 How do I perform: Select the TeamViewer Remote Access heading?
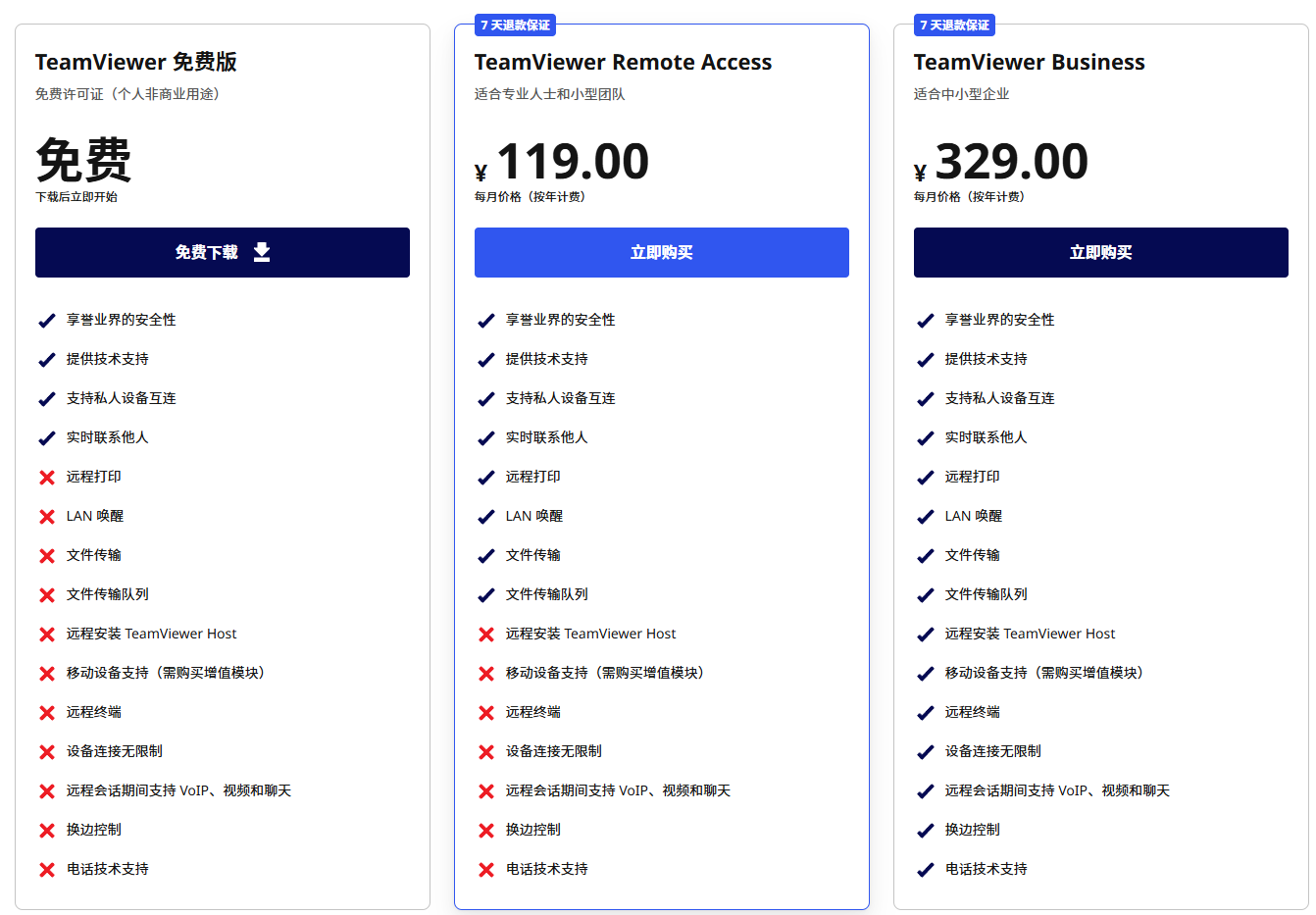623,62
